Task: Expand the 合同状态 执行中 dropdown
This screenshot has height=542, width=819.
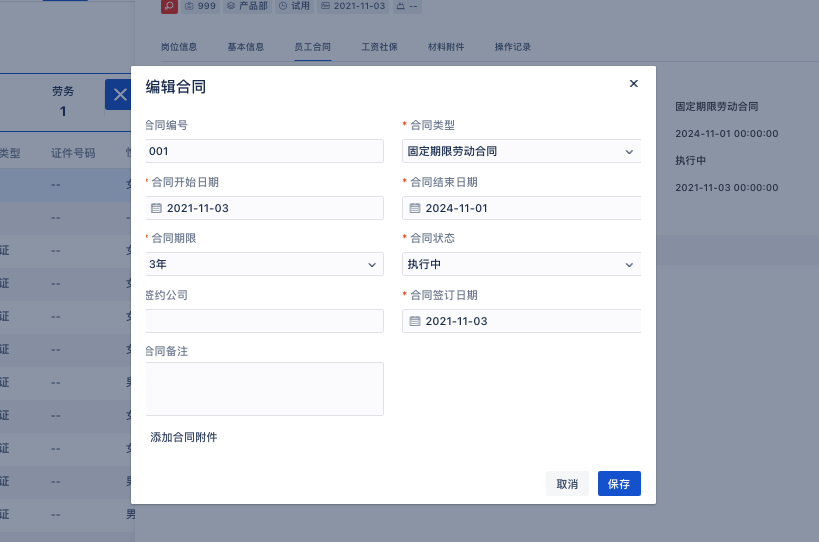Action: pos(521,264)
